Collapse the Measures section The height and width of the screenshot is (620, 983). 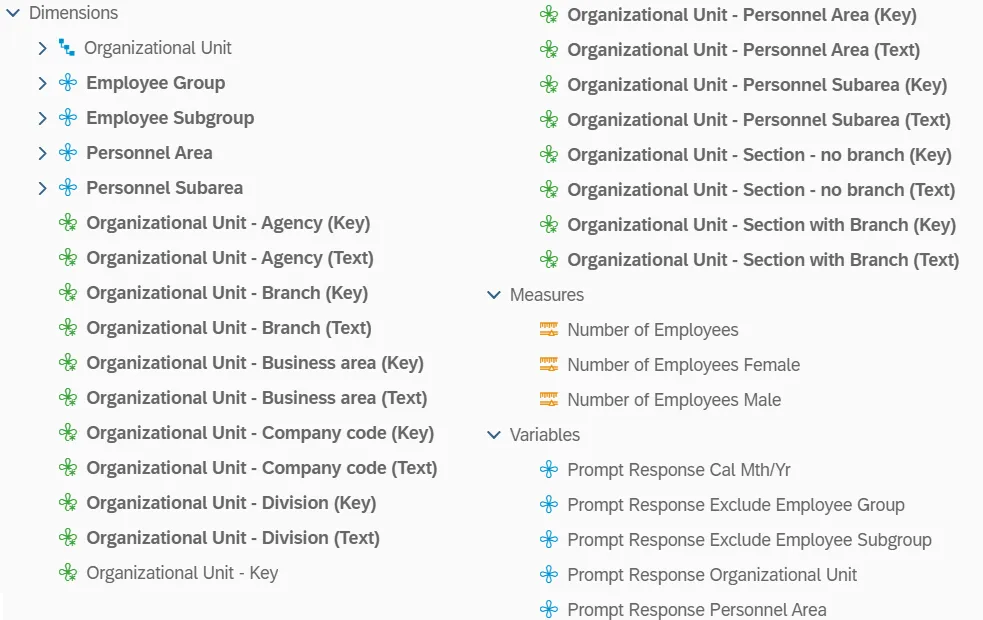pos(493,295)
